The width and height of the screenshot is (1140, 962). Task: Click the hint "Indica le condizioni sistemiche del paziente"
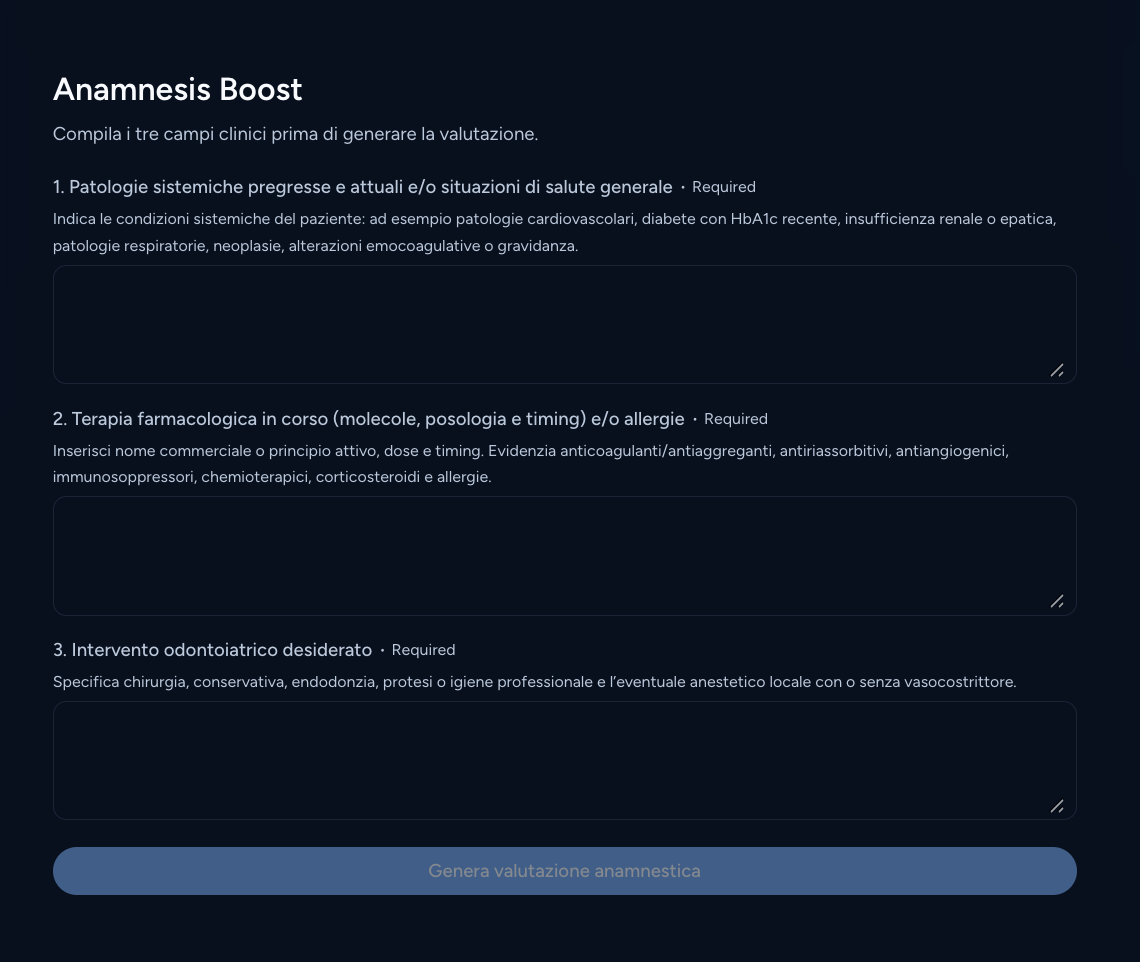[x=209, y=219]
